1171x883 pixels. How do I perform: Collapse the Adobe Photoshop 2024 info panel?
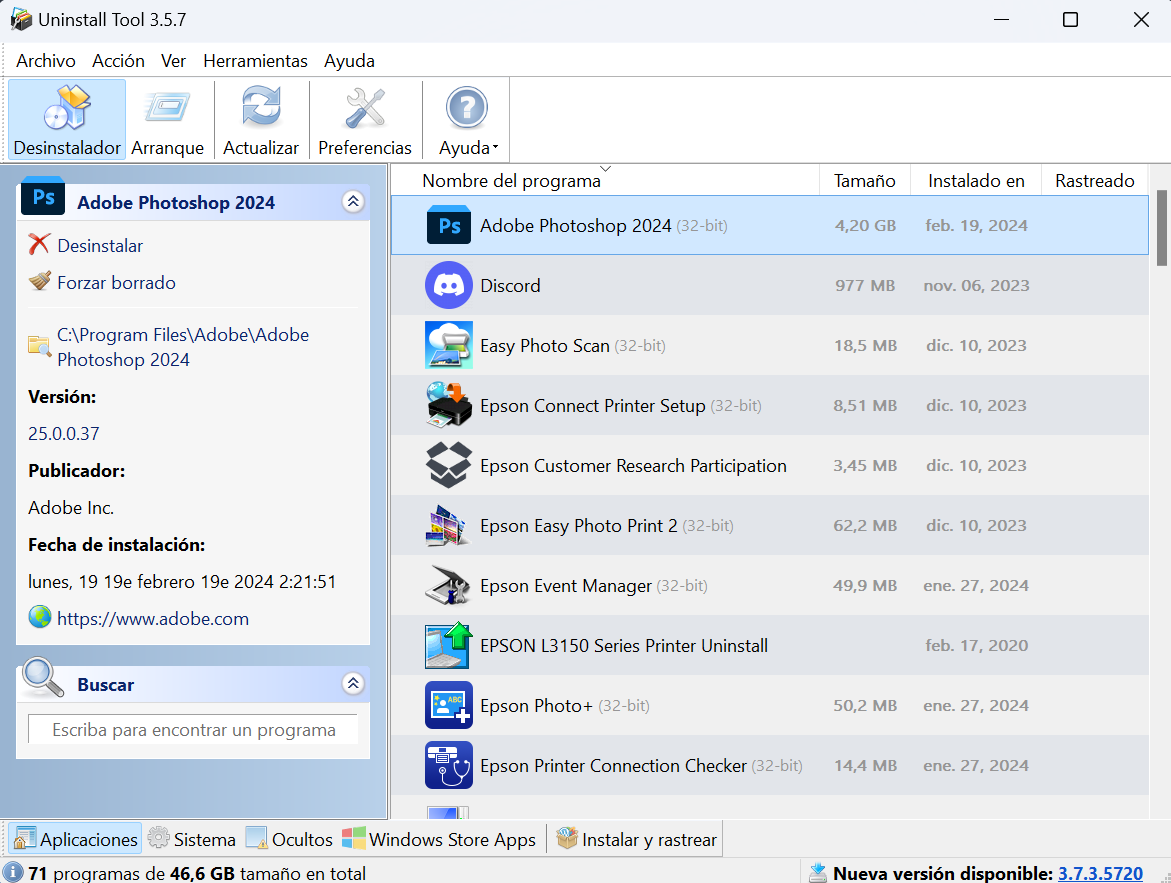353,201
